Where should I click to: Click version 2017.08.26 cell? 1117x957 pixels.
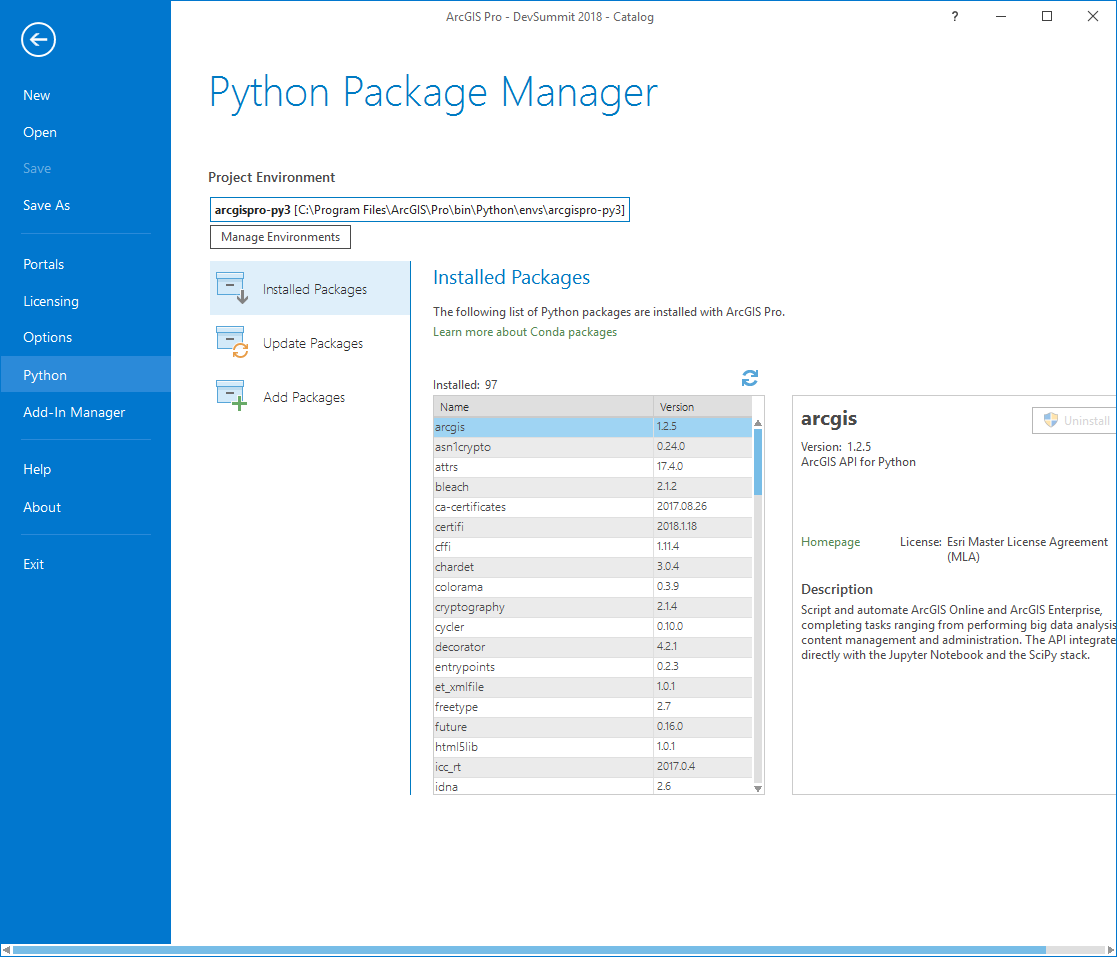click(702, 507)
